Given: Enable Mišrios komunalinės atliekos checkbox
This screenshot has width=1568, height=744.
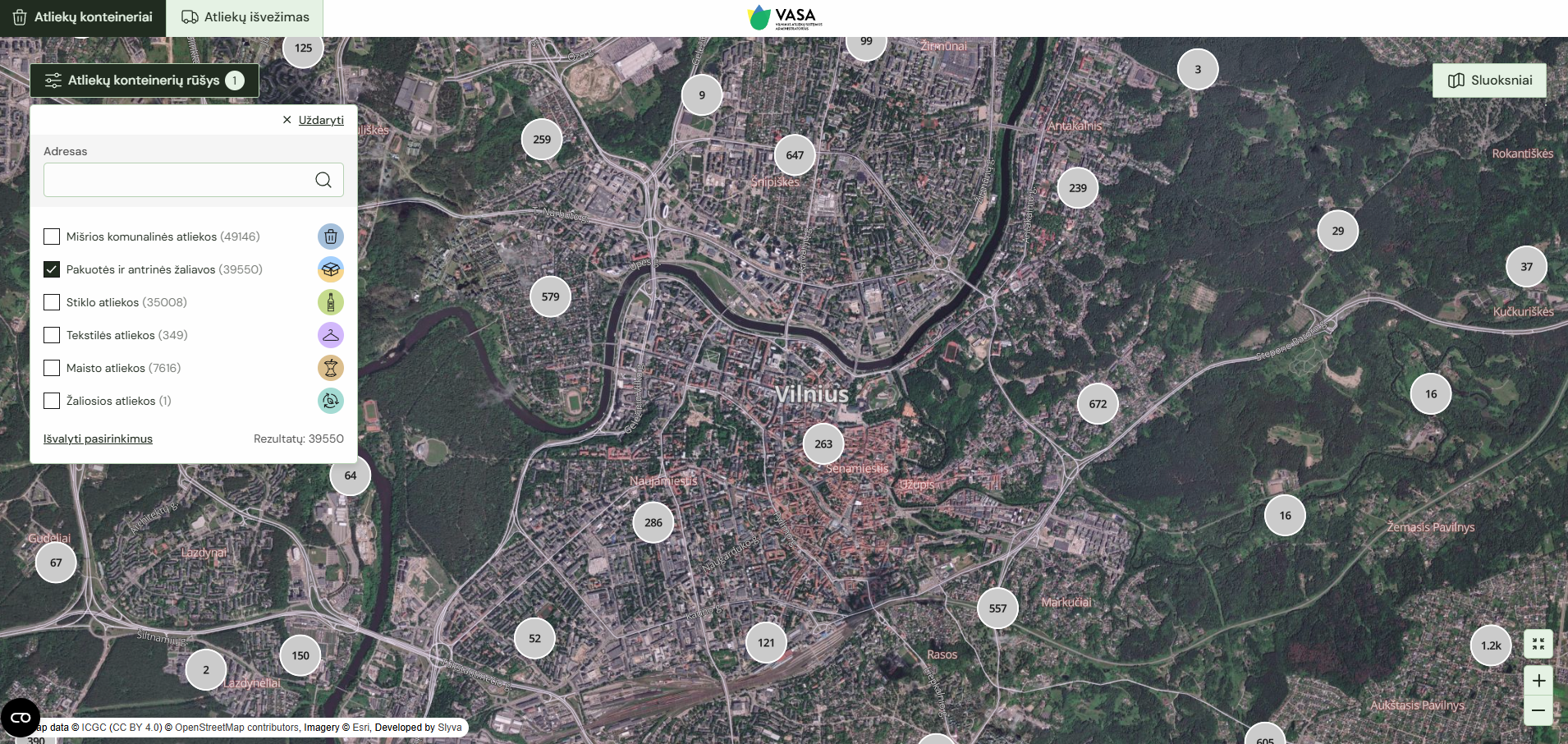Looking at the screenshot, I should pos(52,237).
